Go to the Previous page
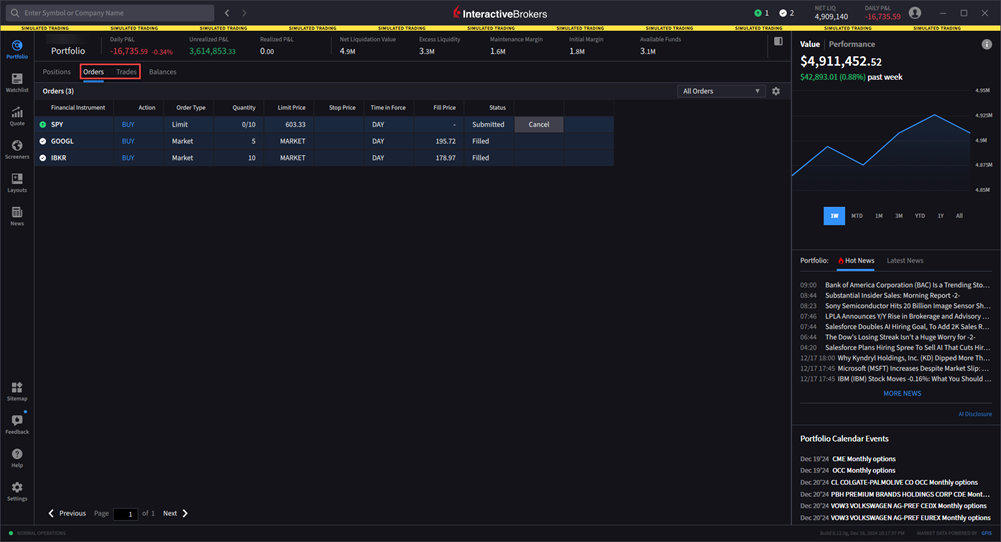This screenshot has height=542, width=1001. [67, 513]
